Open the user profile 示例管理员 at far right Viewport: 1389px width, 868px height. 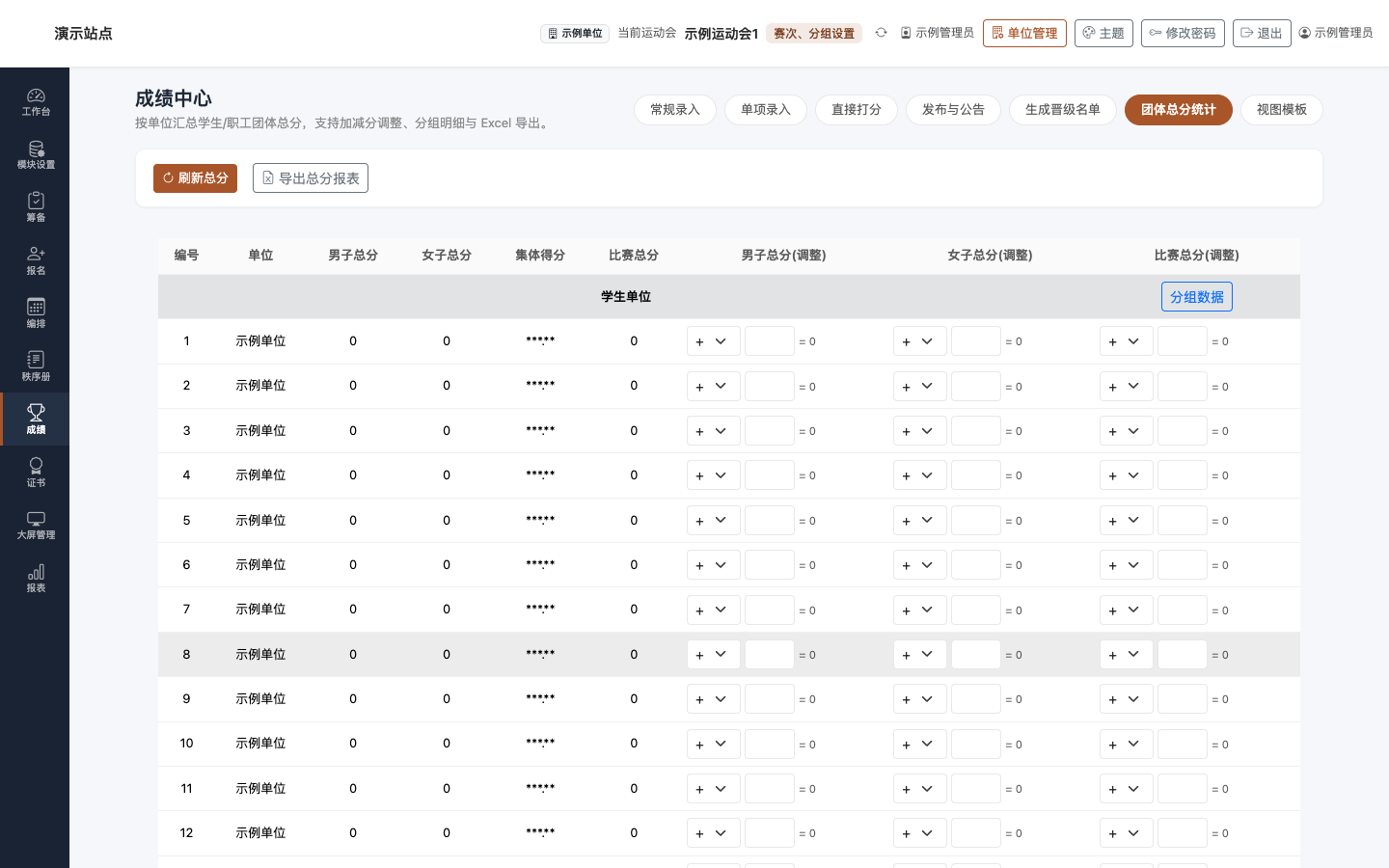1336,33
